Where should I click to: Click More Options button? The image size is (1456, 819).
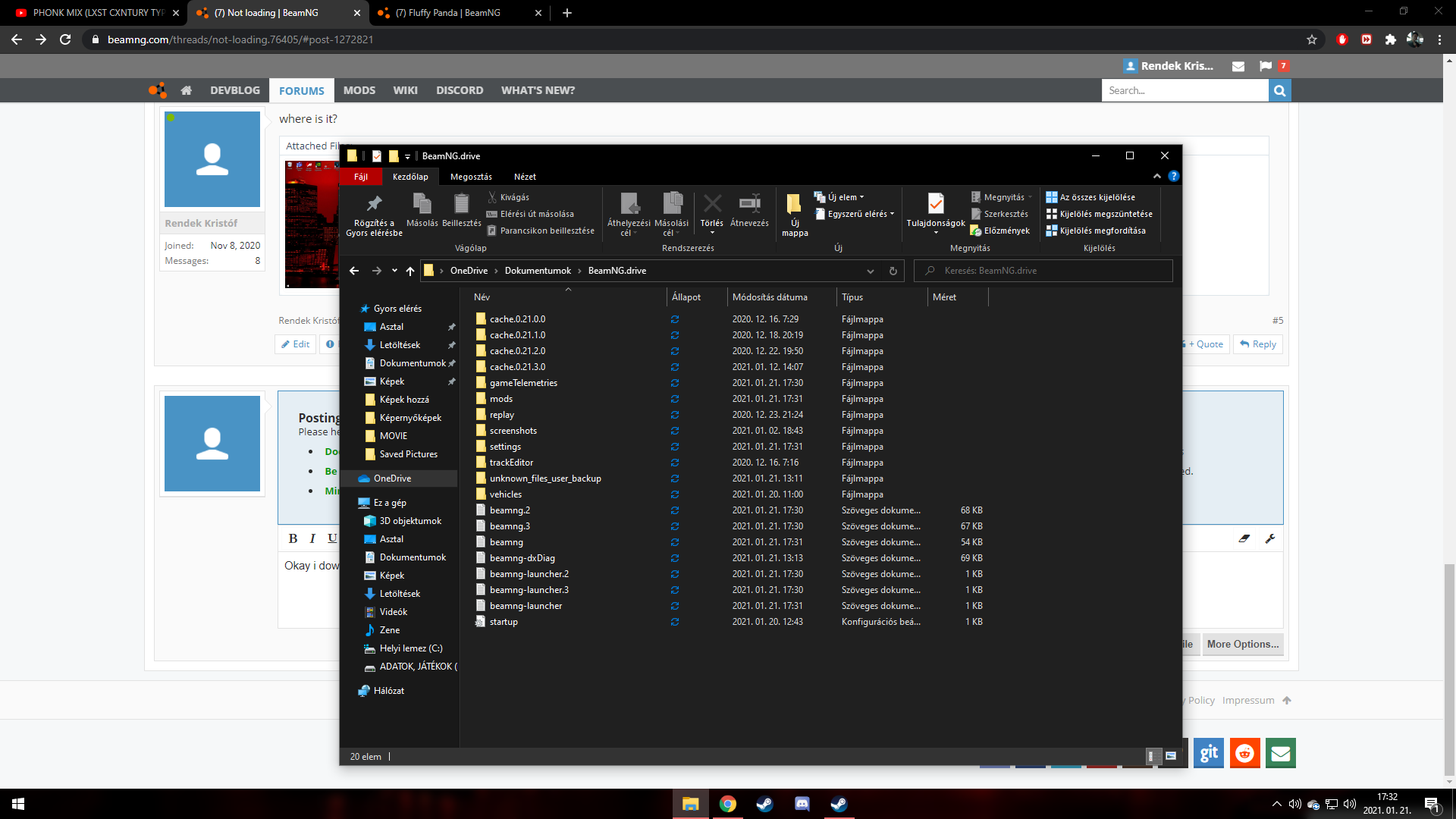pos(1242,645)
